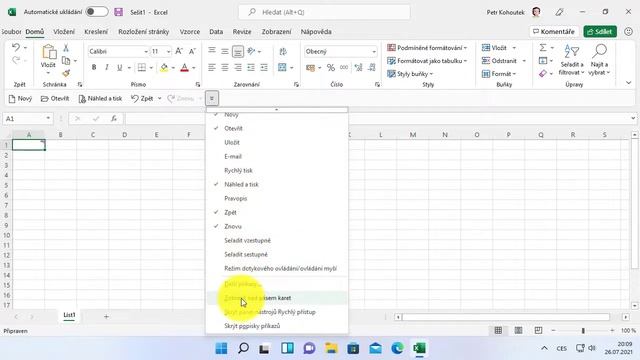Collapse the ribbon with the chevron
The image size is (640, 360).
click(x=629, y=83)
